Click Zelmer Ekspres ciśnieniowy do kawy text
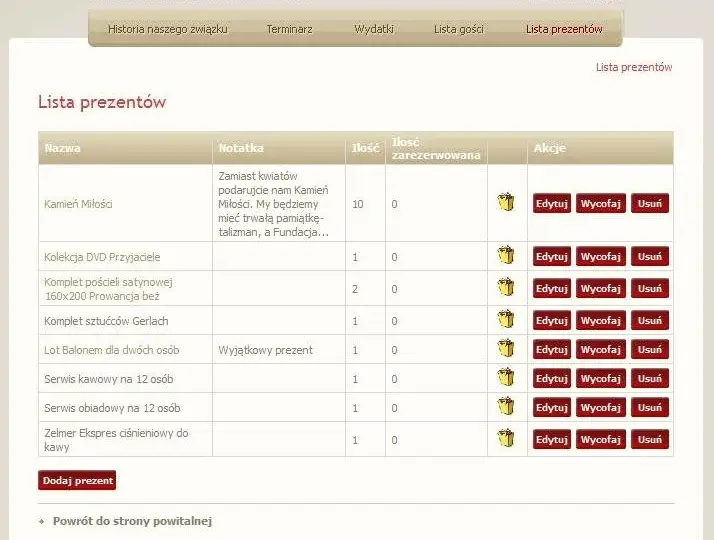The image size is (714, 540). 116,440
